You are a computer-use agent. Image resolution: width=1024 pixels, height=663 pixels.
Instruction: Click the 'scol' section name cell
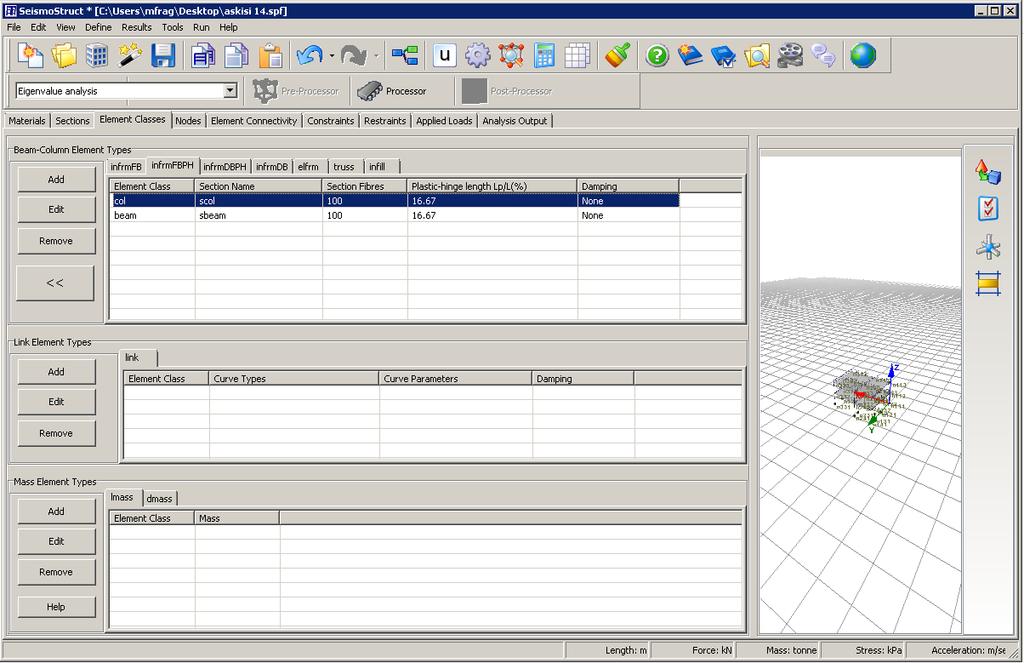click(x=259, y=201)
